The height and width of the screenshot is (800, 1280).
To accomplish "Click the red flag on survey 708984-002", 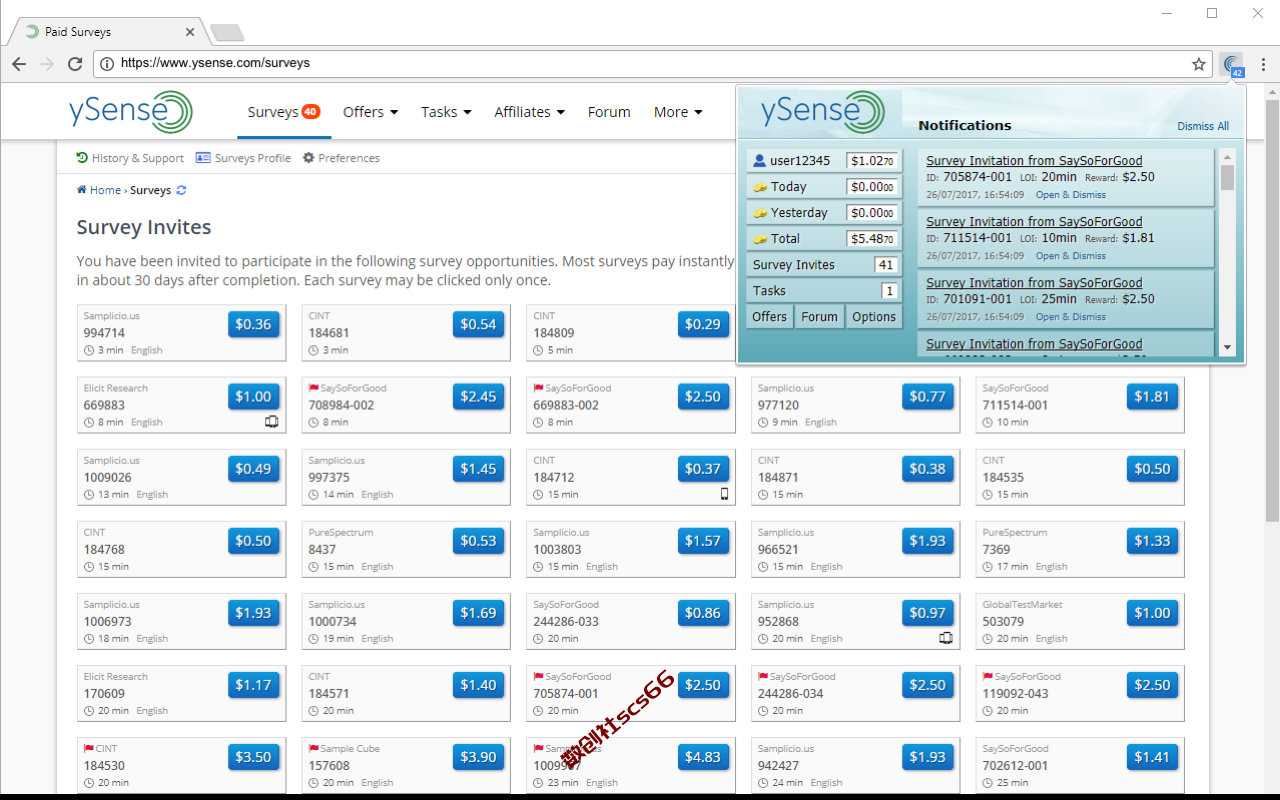I will pyautogui.click(x=313, y=388).
